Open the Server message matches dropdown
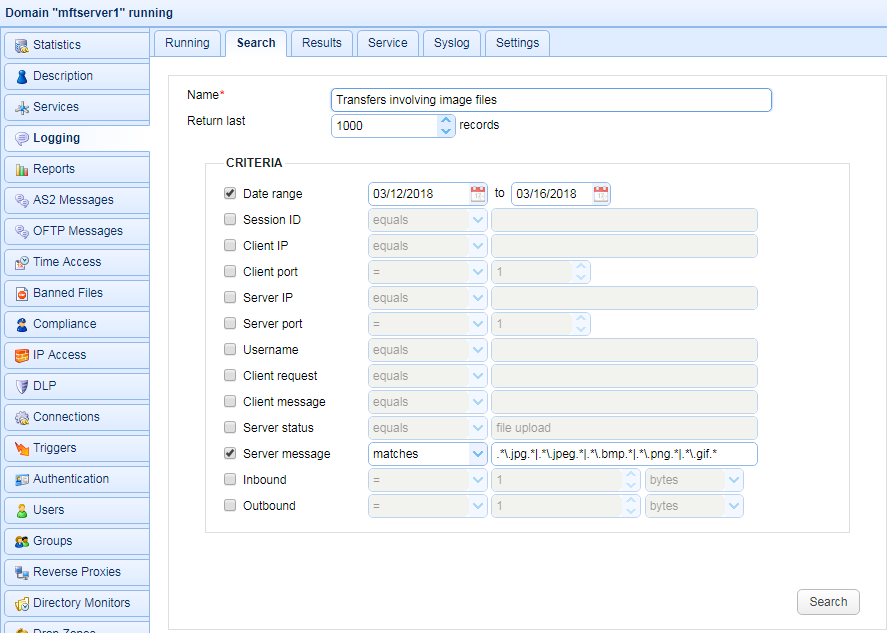 click(427, 453)
